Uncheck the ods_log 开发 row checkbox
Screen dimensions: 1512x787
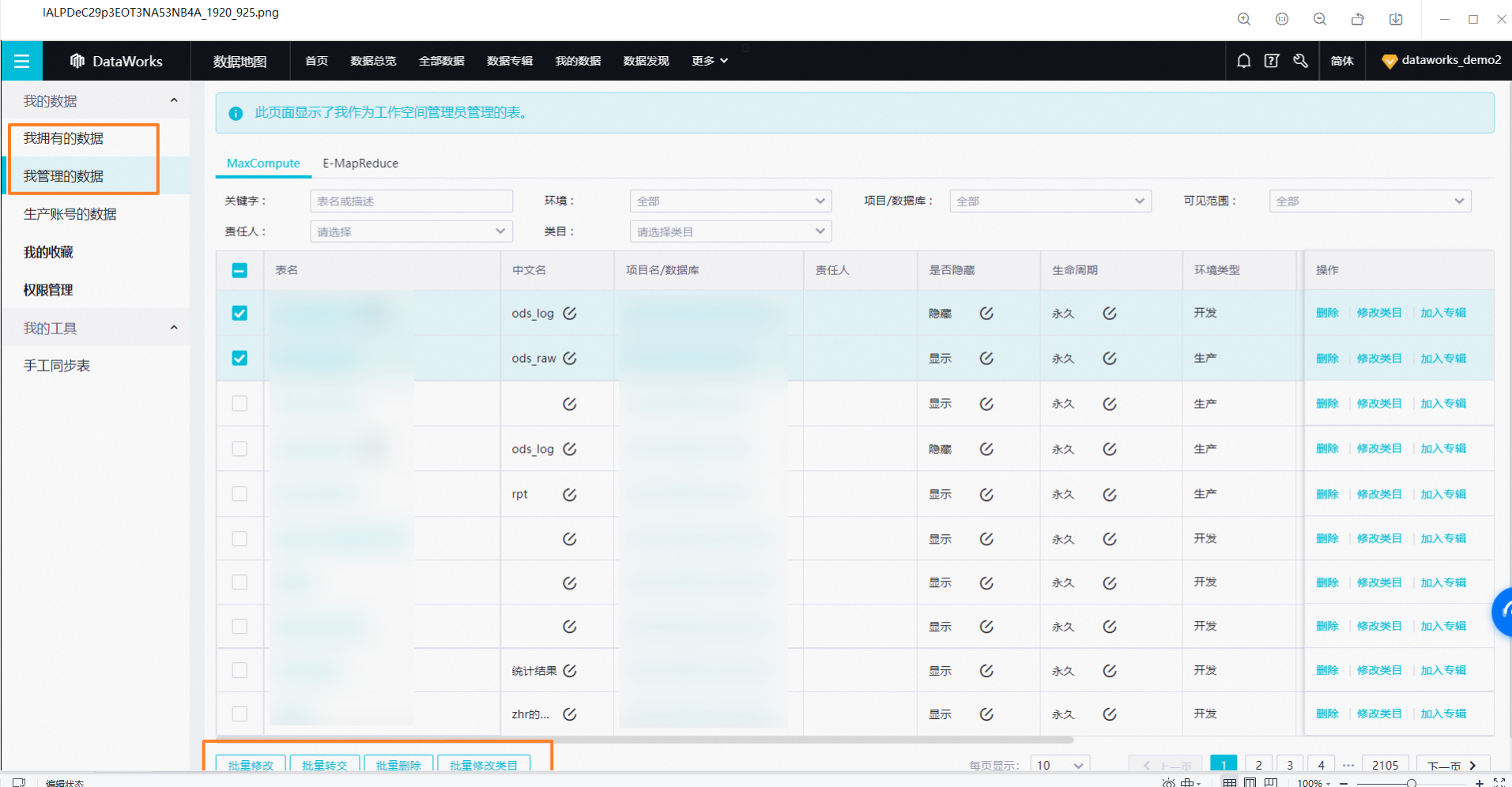239,313
